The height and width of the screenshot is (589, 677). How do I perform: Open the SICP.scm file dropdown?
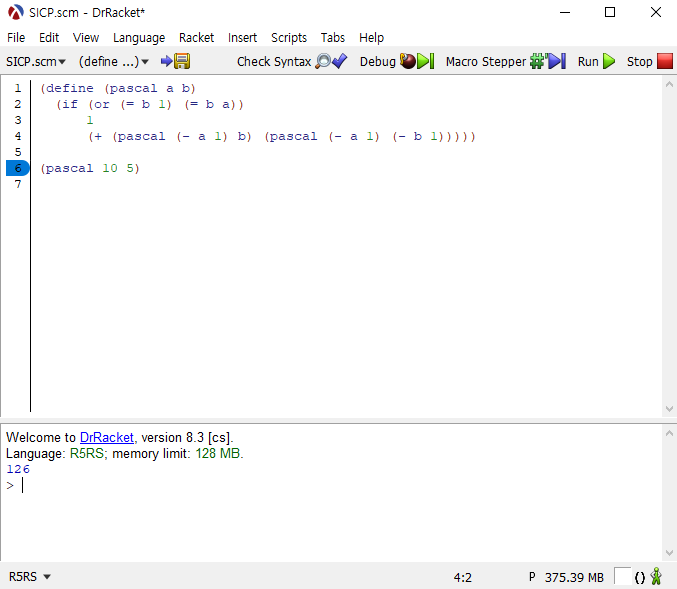coord(36,61)
